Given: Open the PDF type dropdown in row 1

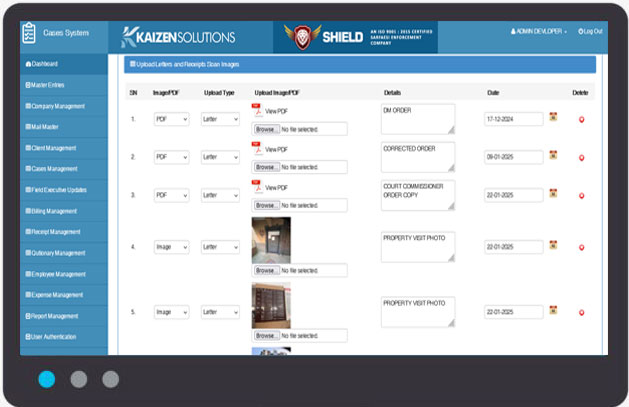Looking at the screenshot, I should click(x=171, y=119).
